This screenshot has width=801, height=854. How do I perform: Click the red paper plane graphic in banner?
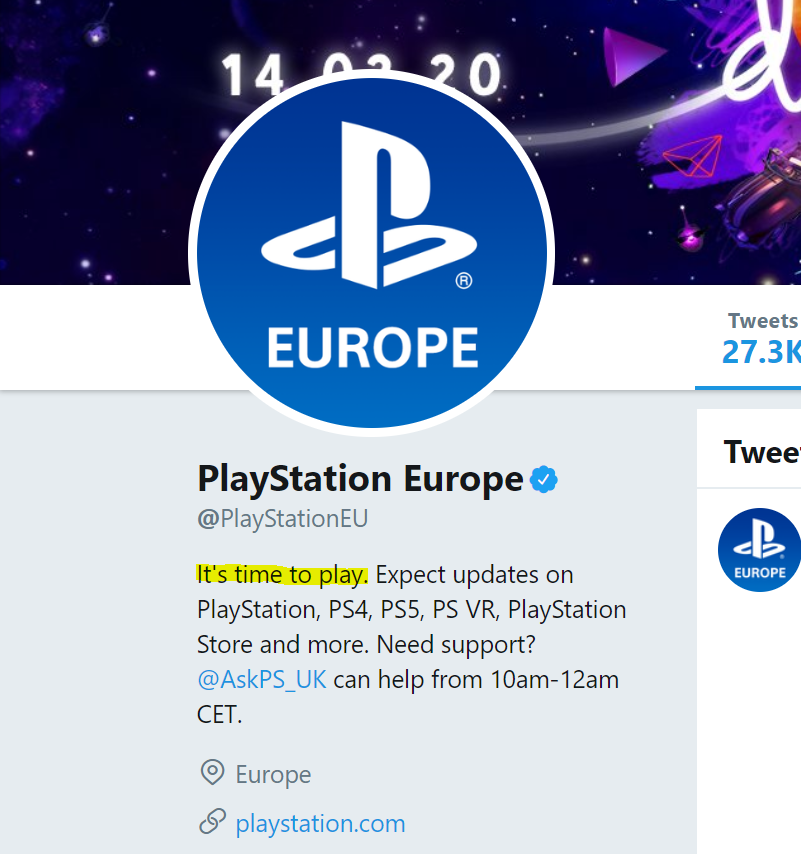tap(692, 160)
